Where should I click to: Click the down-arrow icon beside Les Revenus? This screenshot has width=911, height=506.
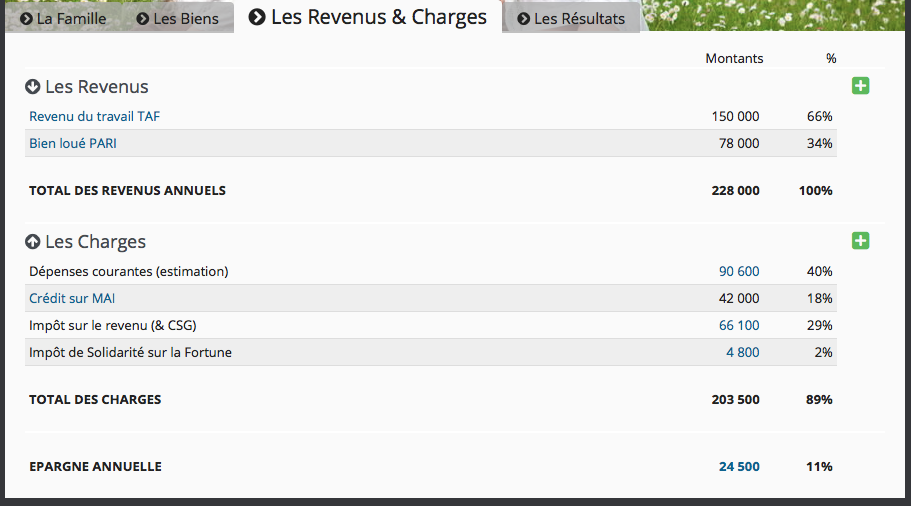33,87
